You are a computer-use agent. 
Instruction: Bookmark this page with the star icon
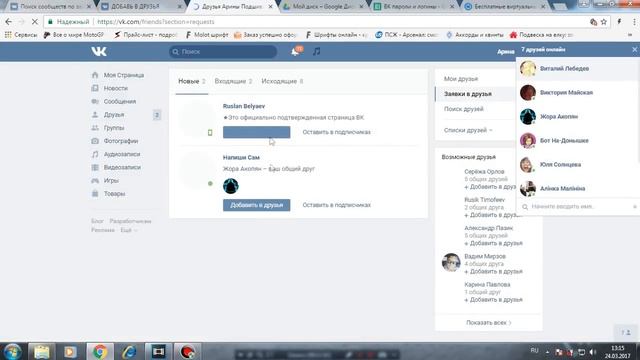(604, 22)
